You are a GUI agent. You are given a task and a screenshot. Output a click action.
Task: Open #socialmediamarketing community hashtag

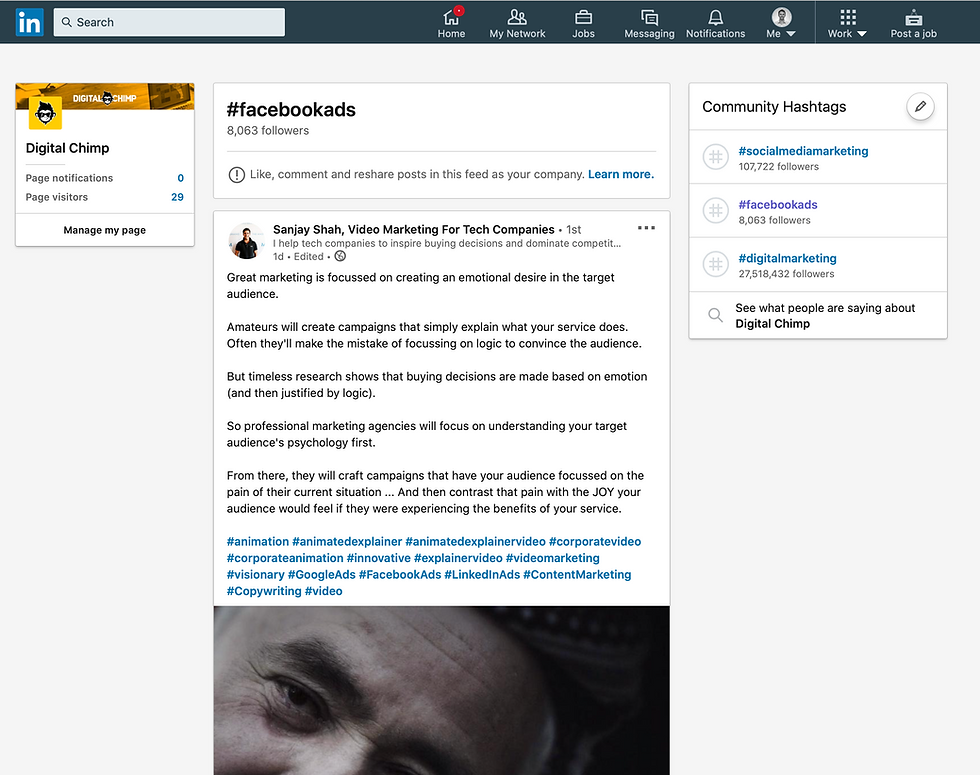[x=803, y=151]
